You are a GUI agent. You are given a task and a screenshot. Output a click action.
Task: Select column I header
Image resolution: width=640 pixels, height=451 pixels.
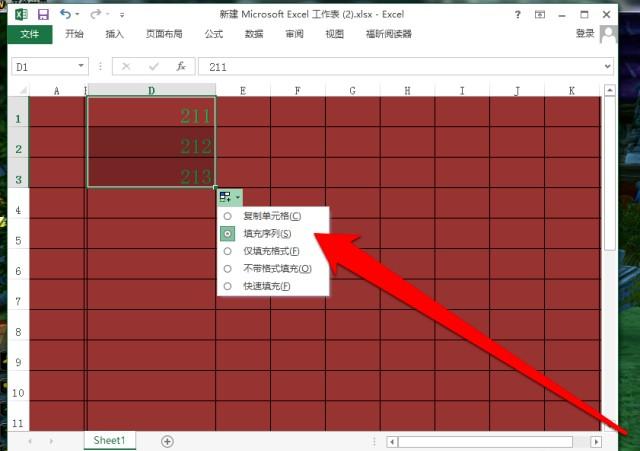pos(462,90)
